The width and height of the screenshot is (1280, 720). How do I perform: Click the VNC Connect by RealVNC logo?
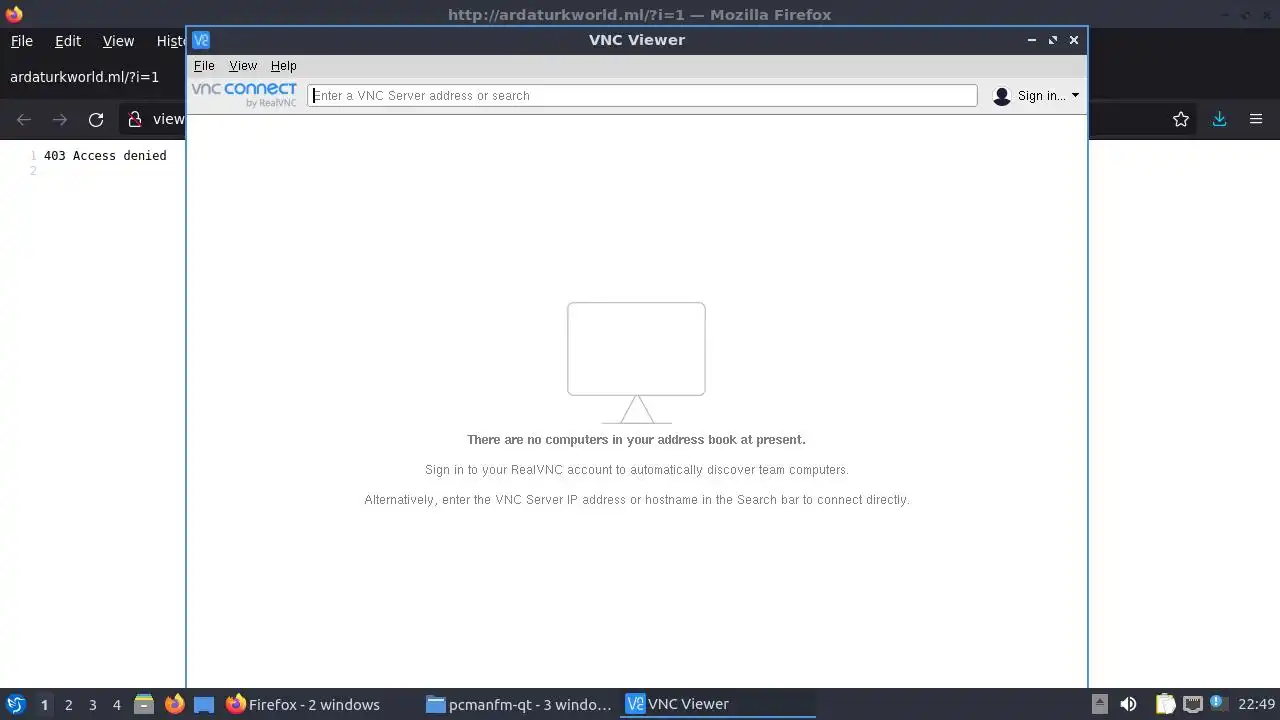[244, 95]
